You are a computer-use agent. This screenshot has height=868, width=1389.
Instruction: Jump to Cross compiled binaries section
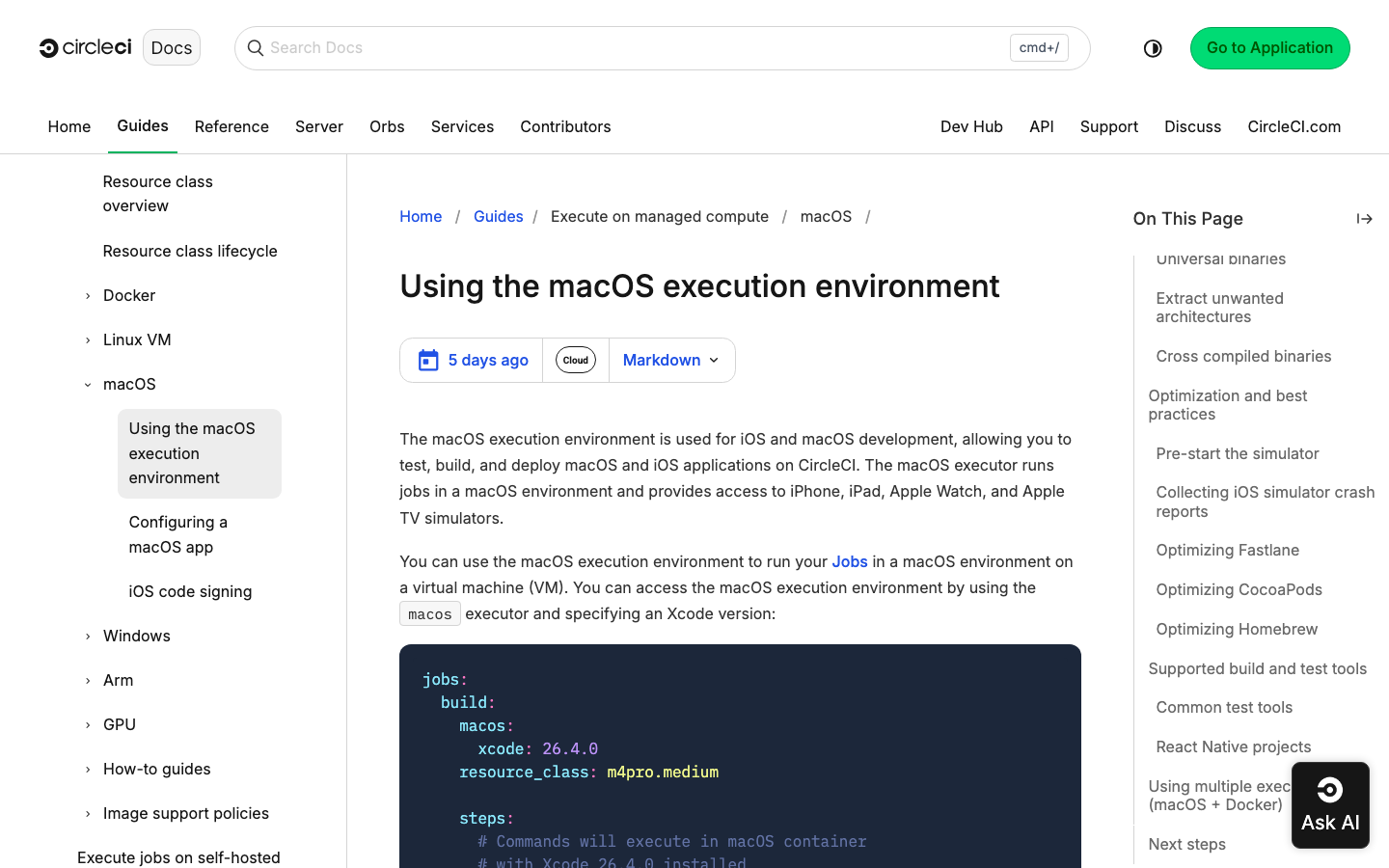tap(1243, 356)
